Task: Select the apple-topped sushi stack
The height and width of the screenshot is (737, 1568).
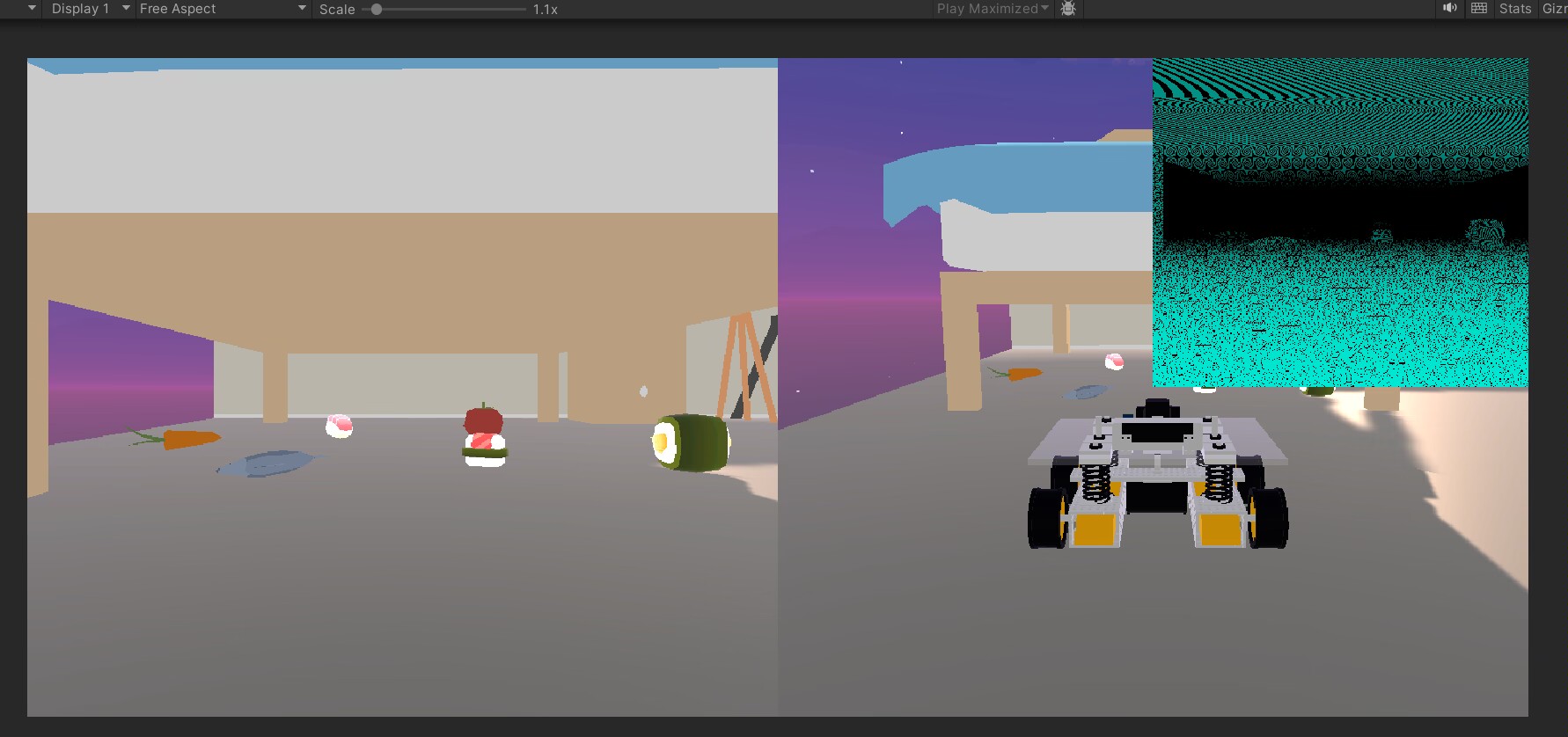Action: (x=484, y=437)
